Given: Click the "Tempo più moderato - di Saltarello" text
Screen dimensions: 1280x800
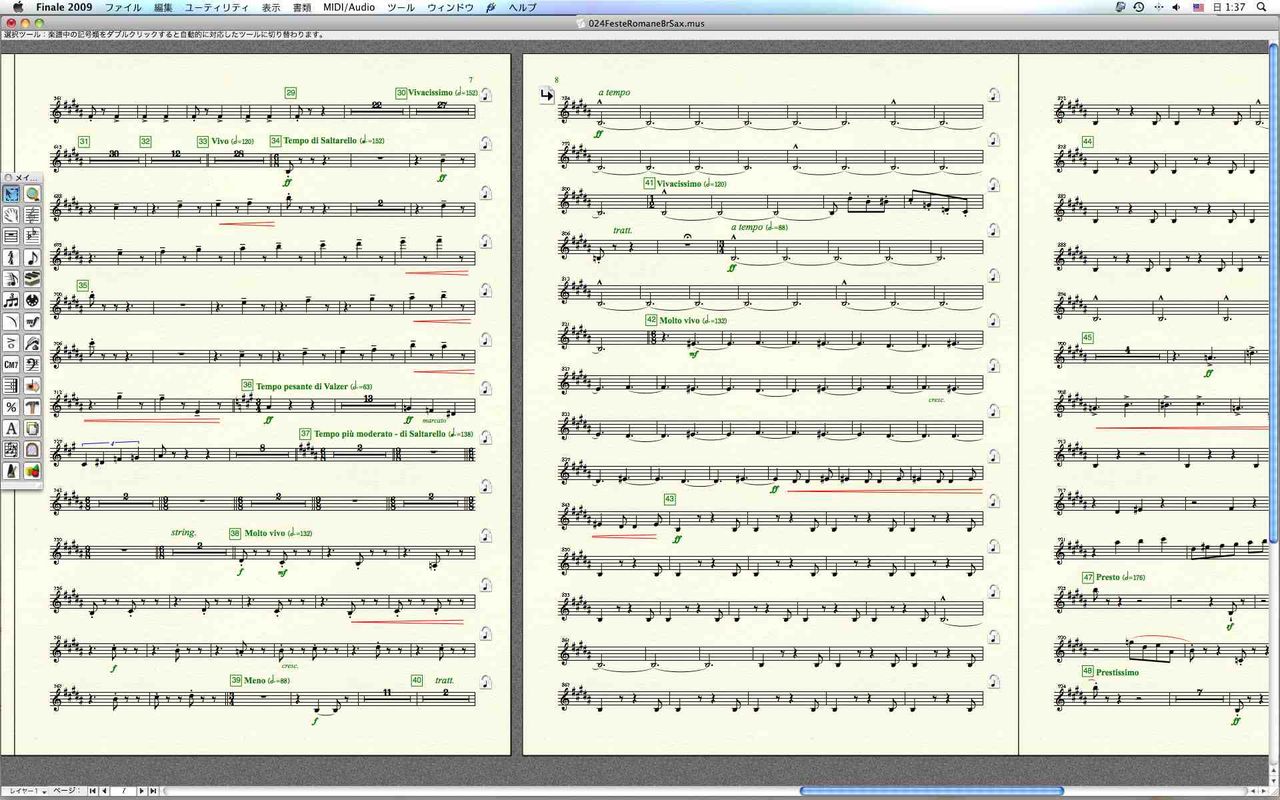Looking at the screenshot, I should pos(380,434).
